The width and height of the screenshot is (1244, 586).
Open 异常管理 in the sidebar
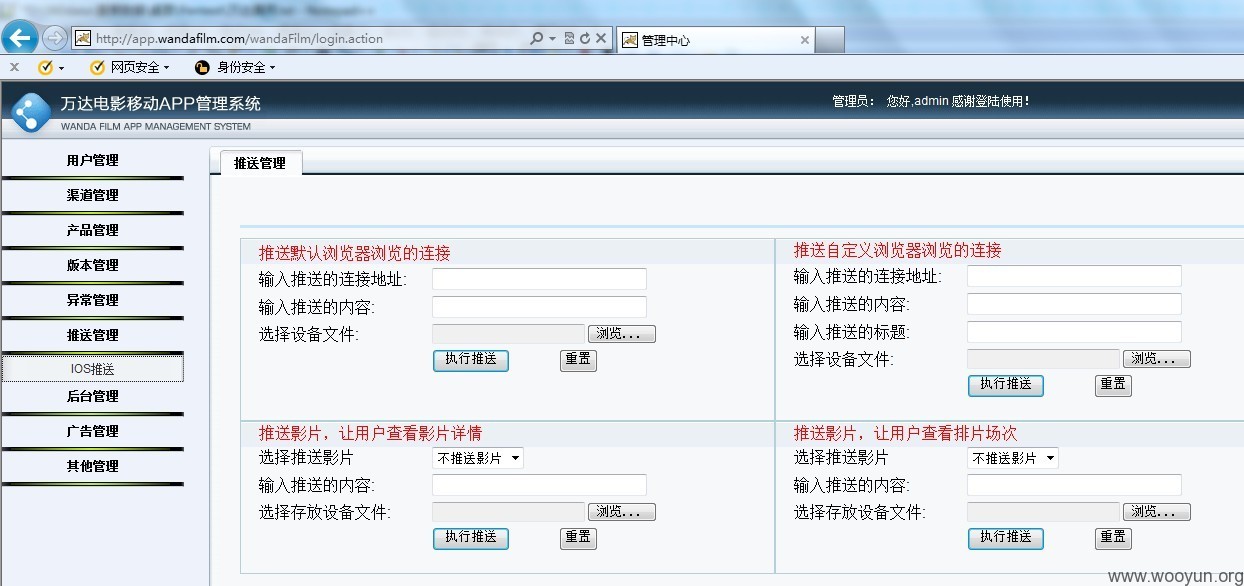click(92, 300)
